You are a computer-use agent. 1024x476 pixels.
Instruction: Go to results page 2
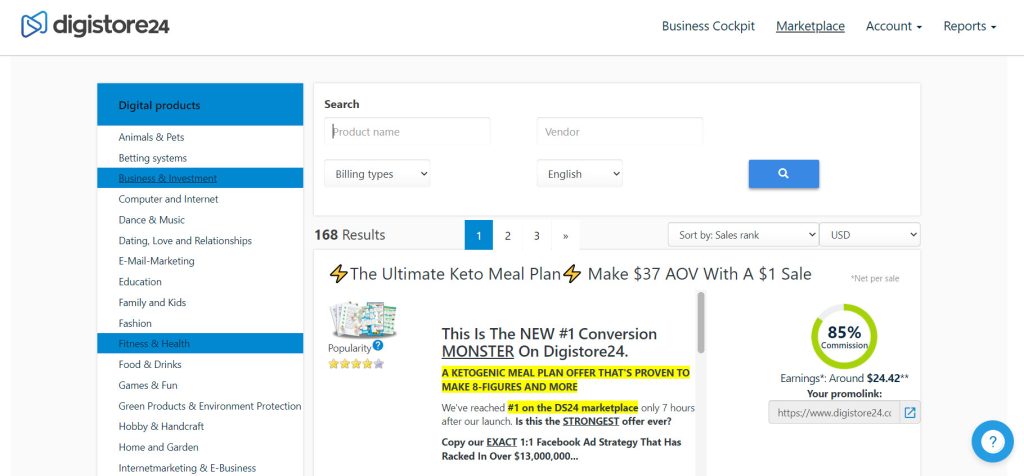[x=508, y=236]
